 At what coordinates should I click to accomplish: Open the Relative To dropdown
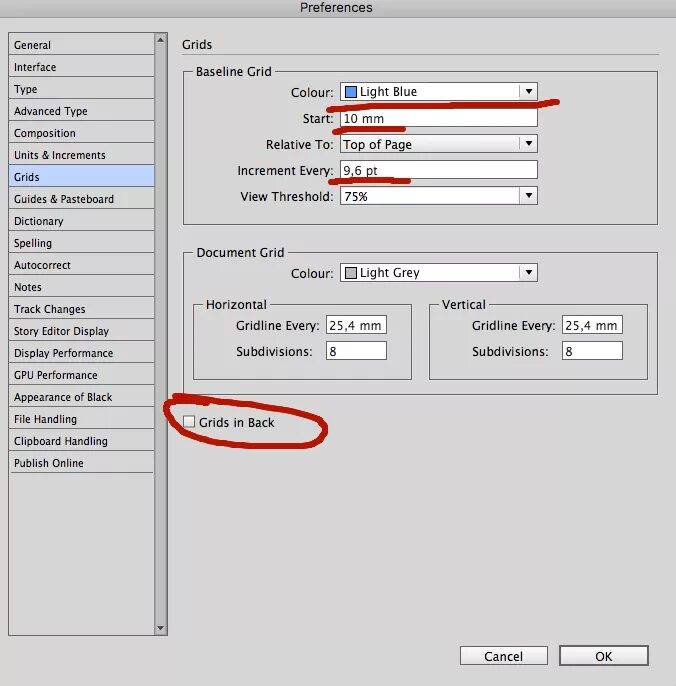(439, 144)
